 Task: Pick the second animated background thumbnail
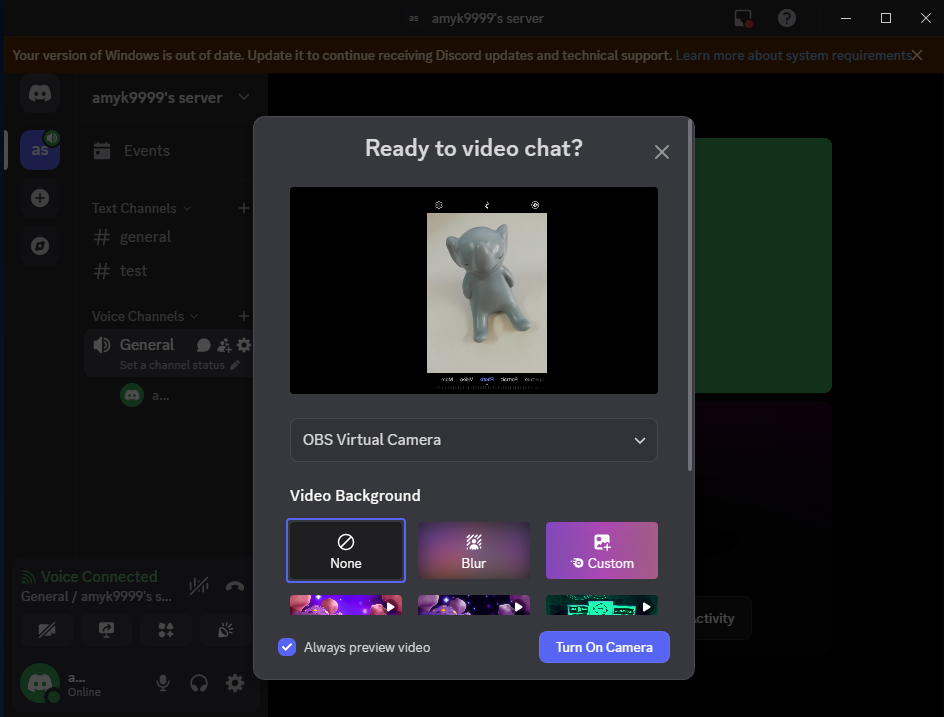(474, 605)
